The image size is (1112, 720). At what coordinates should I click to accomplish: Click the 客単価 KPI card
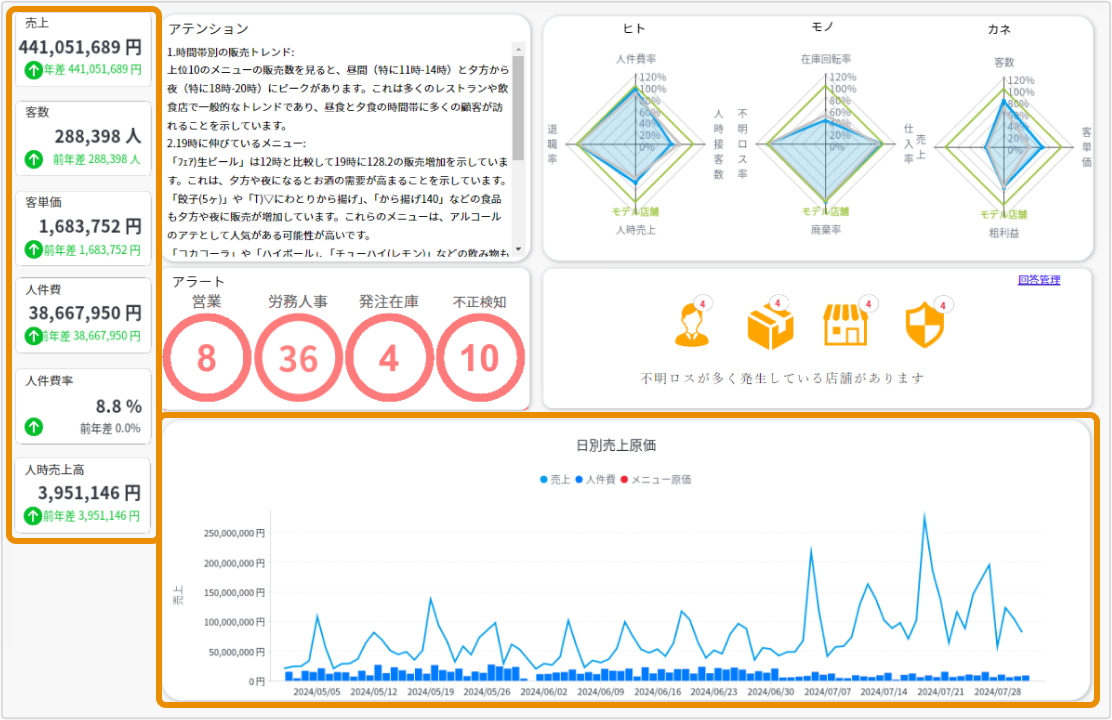[x=84, y=227]
